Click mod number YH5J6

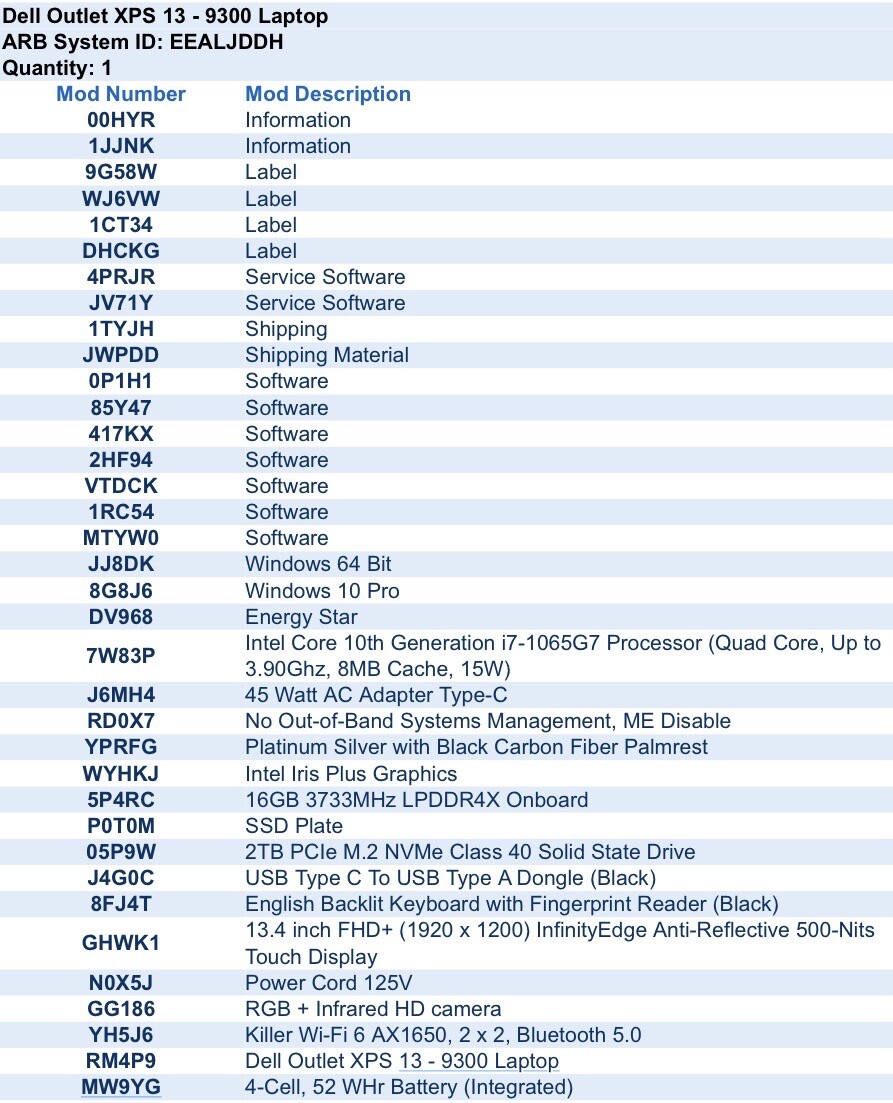pos(121,1035)
